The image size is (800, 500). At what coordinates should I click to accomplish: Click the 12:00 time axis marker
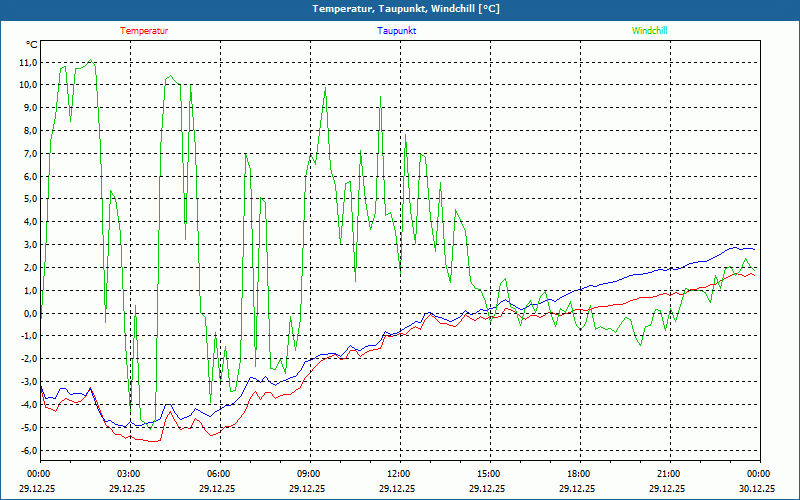[399, 474]
